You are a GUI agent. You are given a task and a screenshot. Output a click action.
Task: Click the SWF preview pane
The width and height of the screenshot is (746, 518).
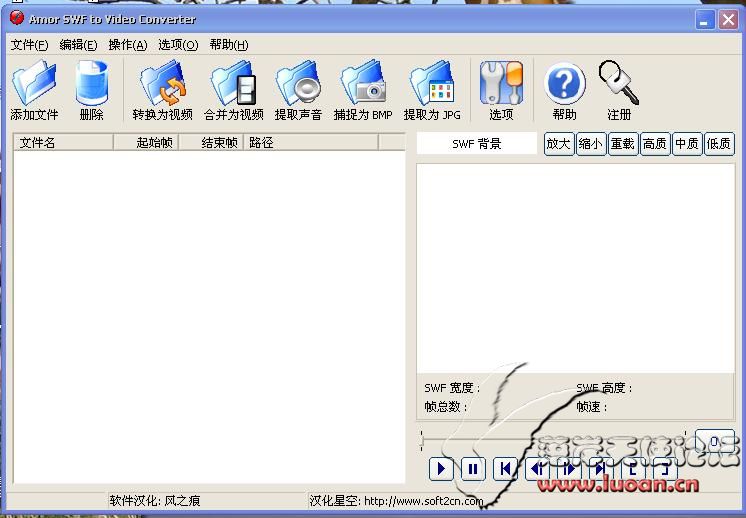click(575, 268)
